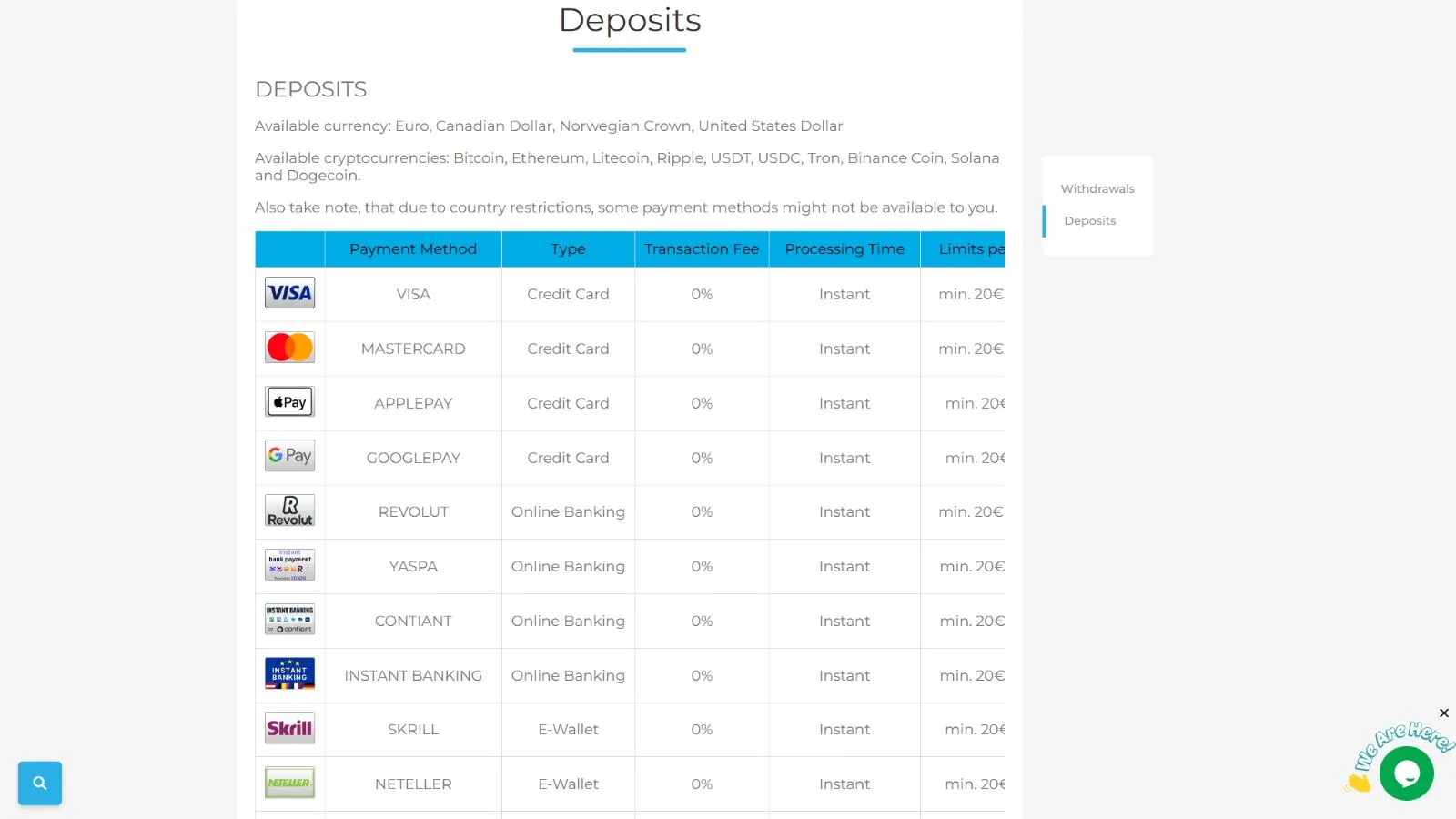Click the SKRILL payment method name
Screen dimensions: 1456x819
pos(412,729)
